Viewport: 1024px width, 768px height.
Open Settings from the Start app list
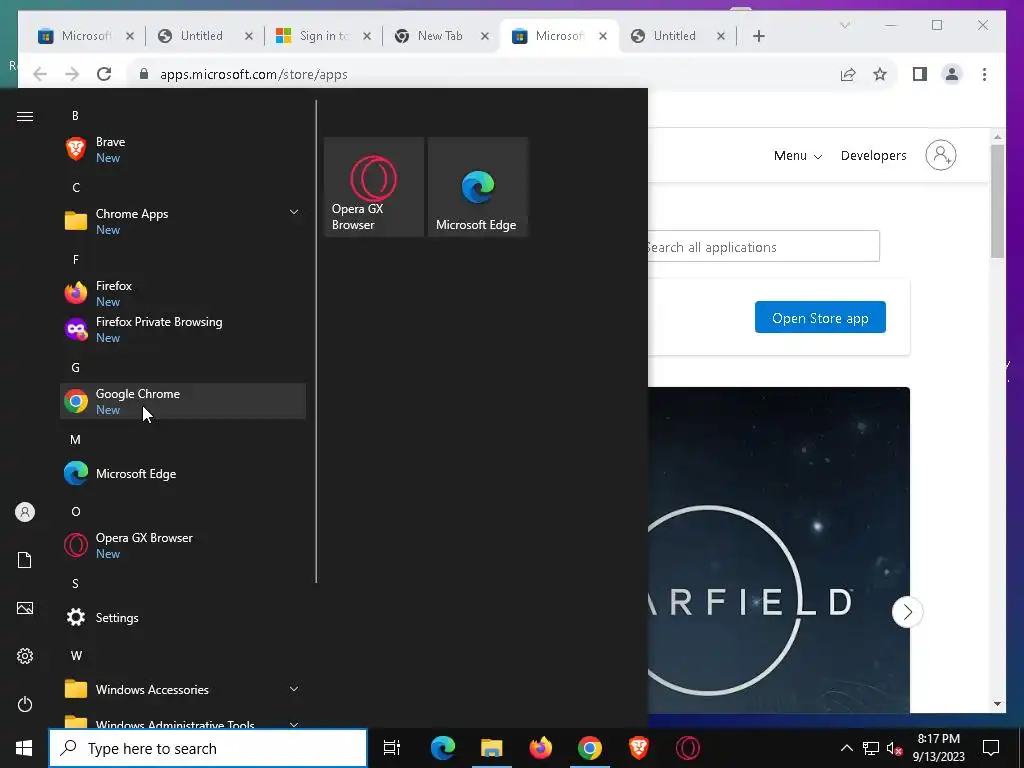pyautogui.click(x=182, y=617)
